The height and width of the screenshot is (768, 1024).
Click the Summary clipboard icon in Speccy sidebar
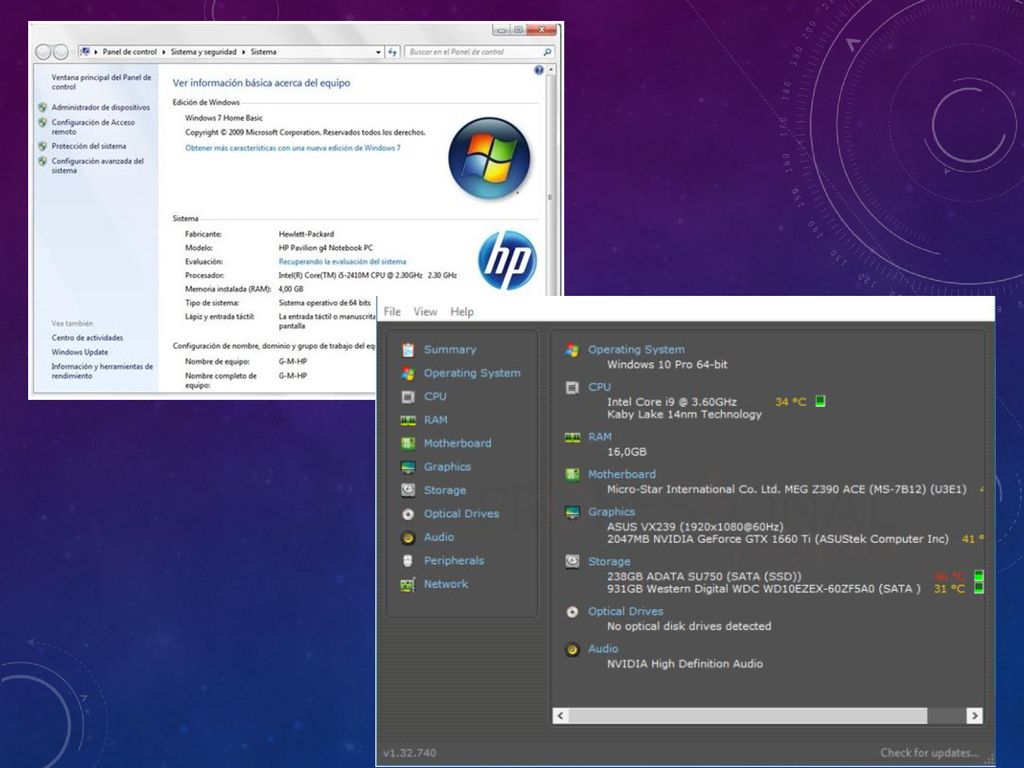click(x=408, y=350)
